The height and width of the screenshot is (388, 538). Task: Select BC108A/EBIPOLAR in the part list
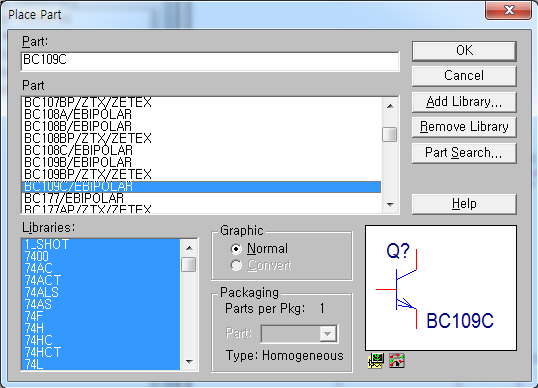[201, 114]
